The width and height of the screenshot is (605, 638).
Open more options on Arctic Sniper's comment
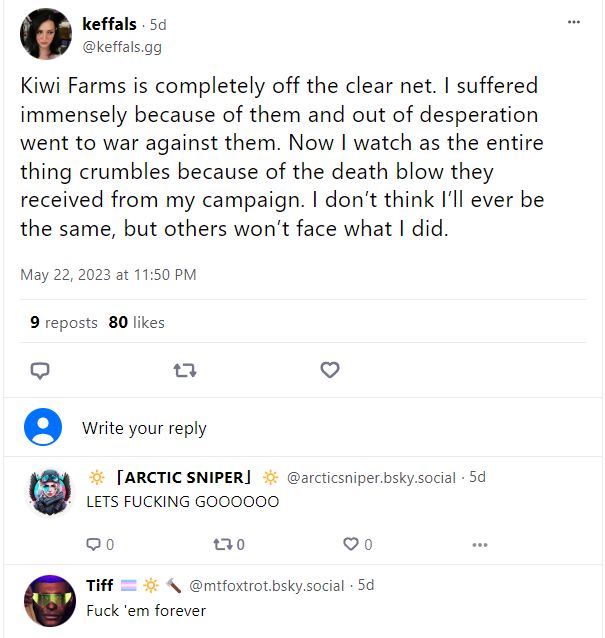(479, 544)
